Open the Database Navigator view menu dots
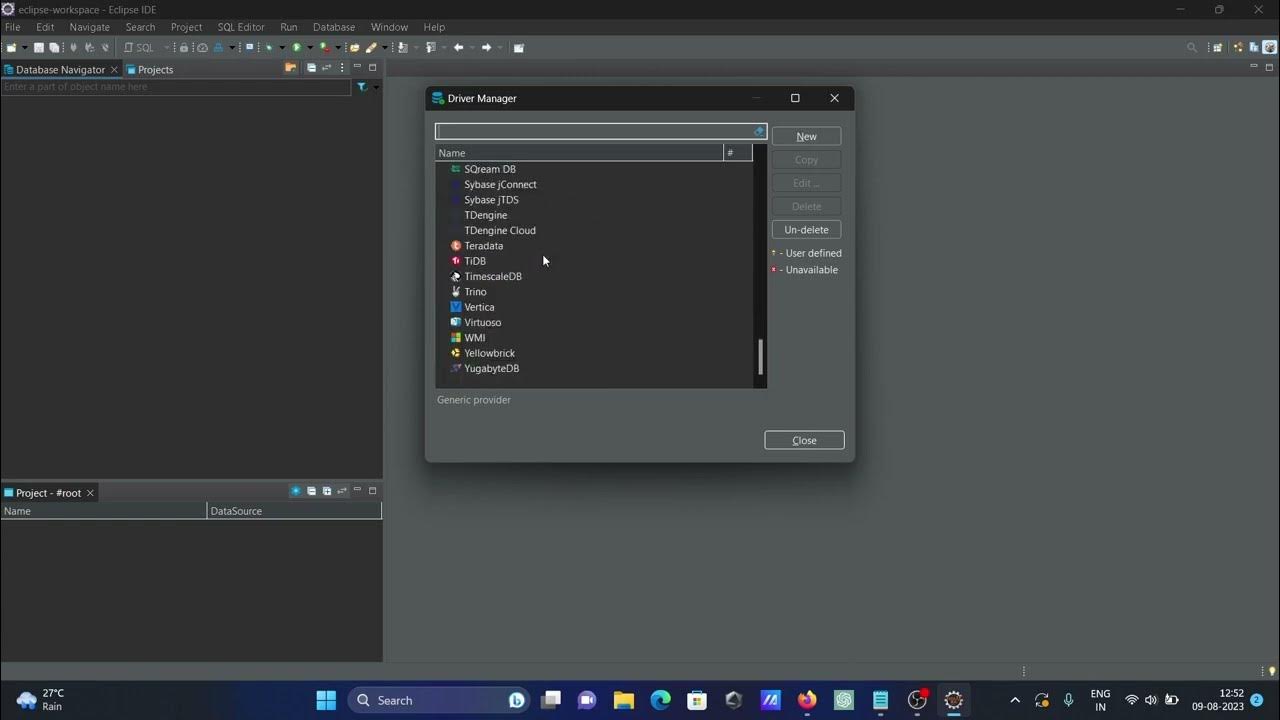The height and width of the screenshot is (720, 1280). (342, 68)
